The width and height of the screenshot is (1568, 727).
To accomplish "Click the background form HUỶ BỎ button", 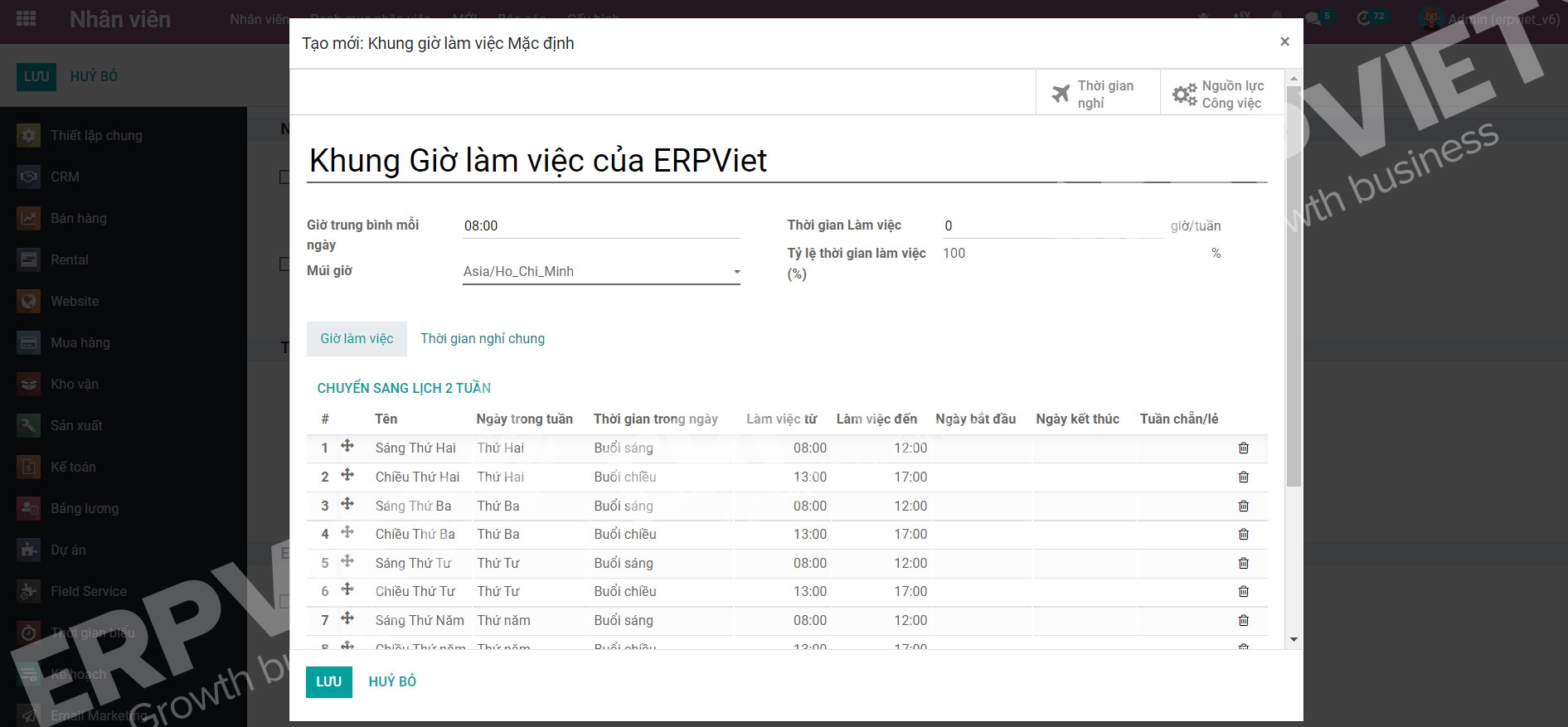I will coord(94,76).
